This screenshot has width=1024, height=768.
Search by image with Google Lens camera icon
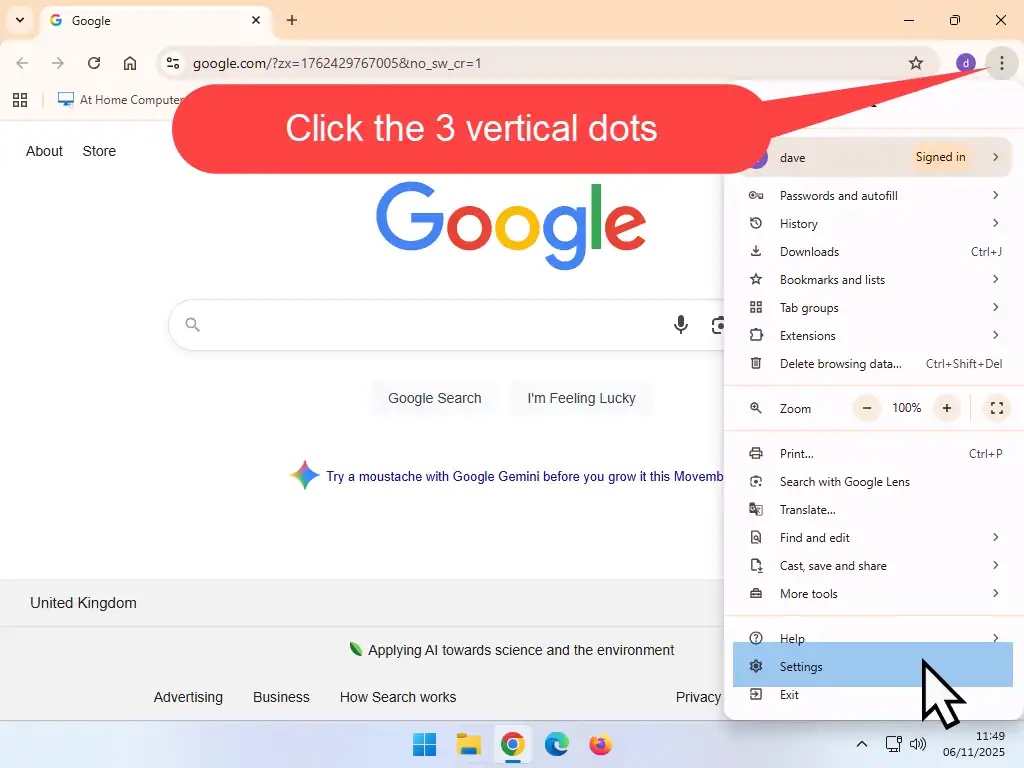(718, 325)
